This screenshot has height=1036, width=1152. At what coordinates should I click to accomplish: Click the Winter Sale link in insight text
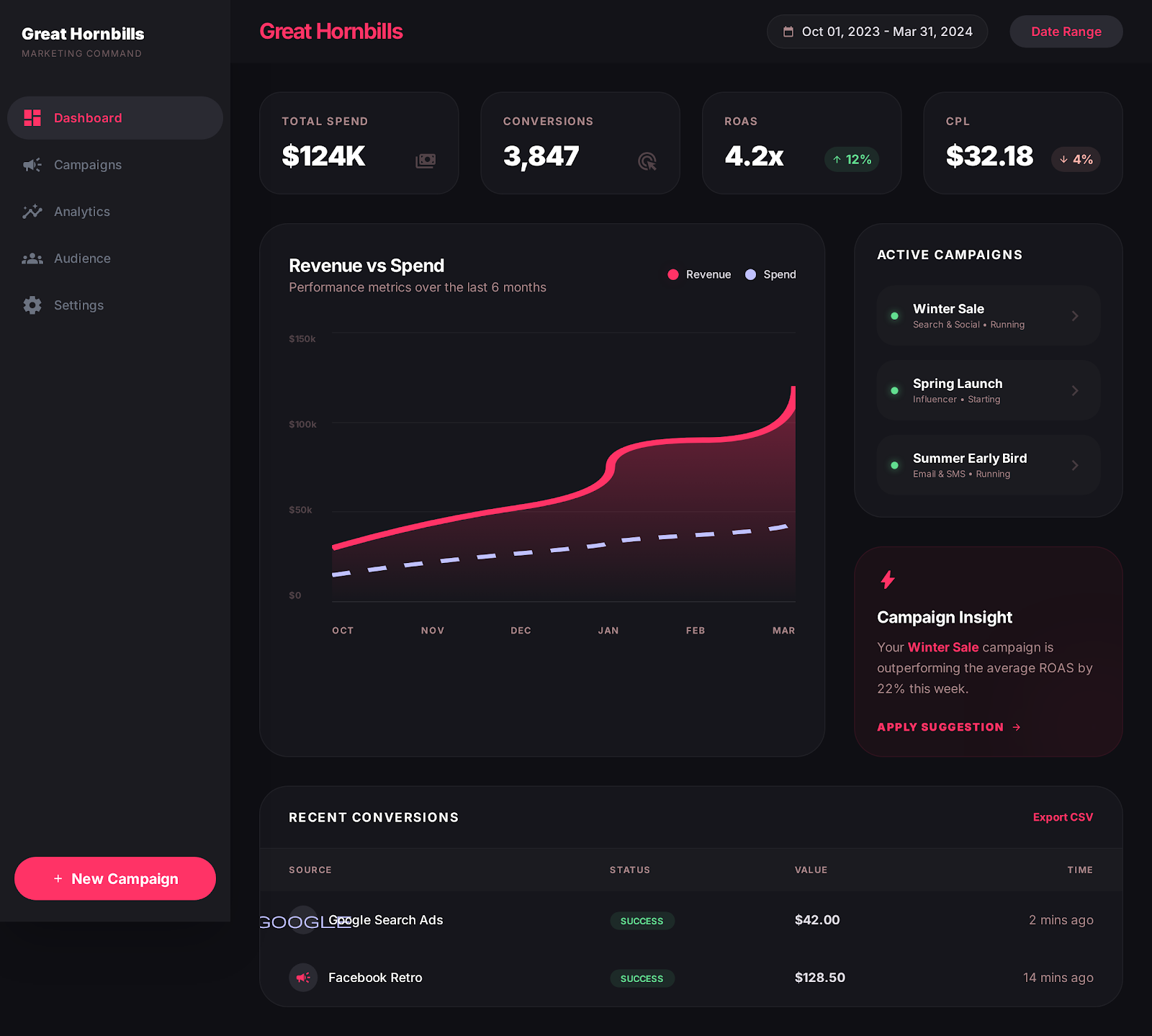pos(943,647)
